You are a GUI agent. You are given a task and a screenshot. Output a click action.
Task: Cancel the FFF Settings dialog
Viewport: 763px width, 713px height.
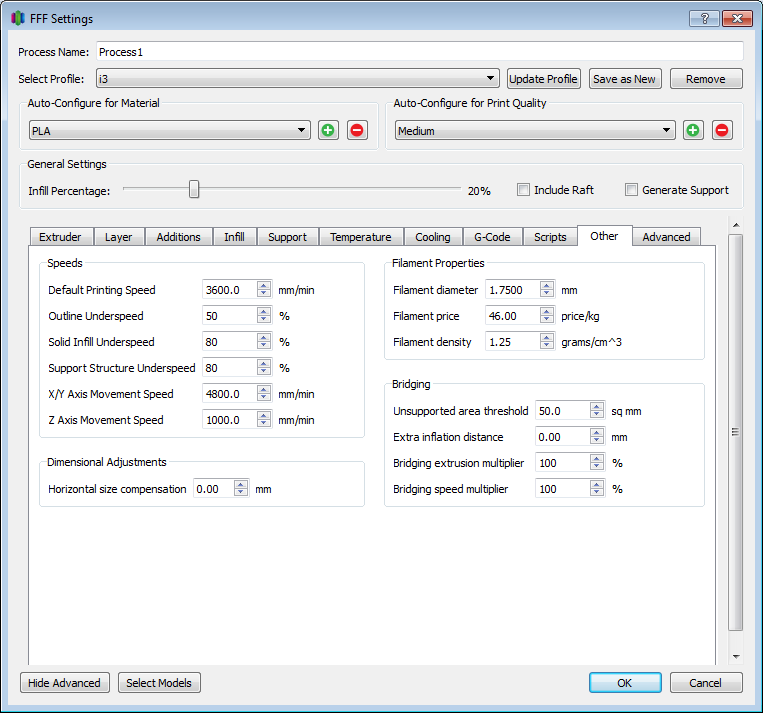(x=706, y=683)
